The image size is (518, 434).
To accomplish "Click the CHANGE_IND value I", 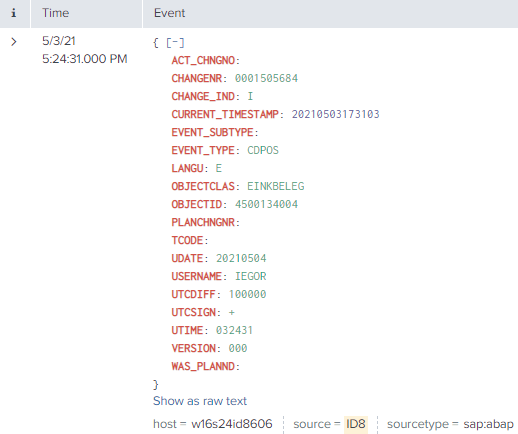I will (250, 96).
